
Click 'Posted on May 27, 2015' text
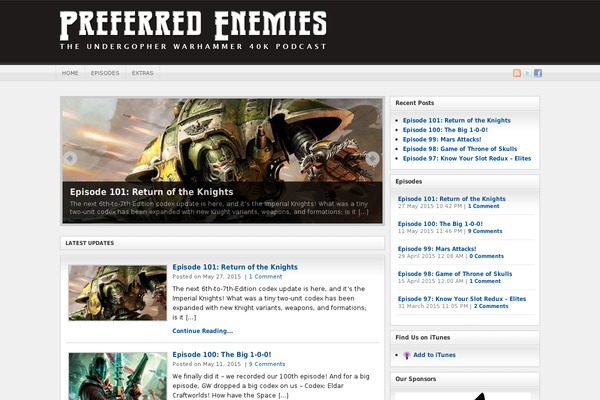[207, 277]
